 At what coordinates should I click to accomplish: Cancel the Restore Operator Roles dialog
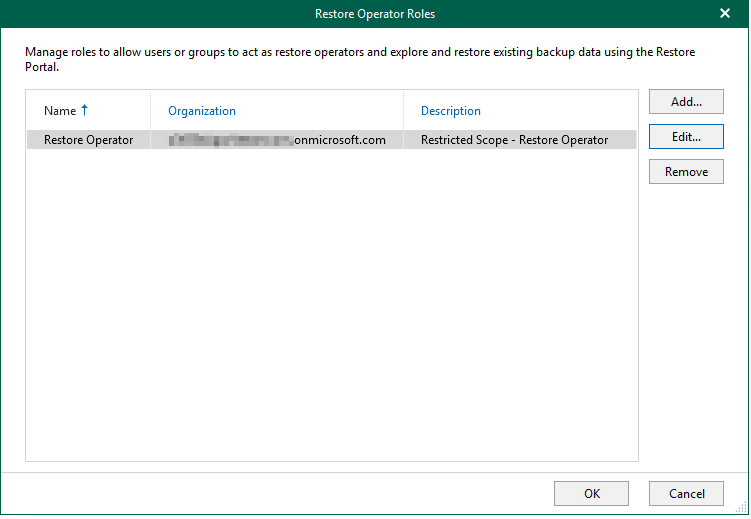click(x=685, y=493)
